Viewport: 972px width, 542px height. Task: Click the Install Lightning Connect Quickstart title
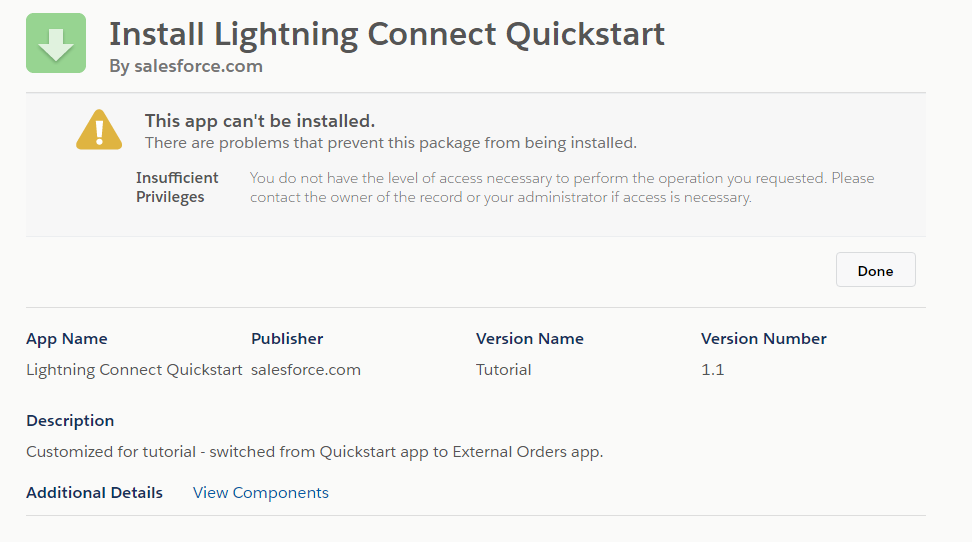point(386,34)
